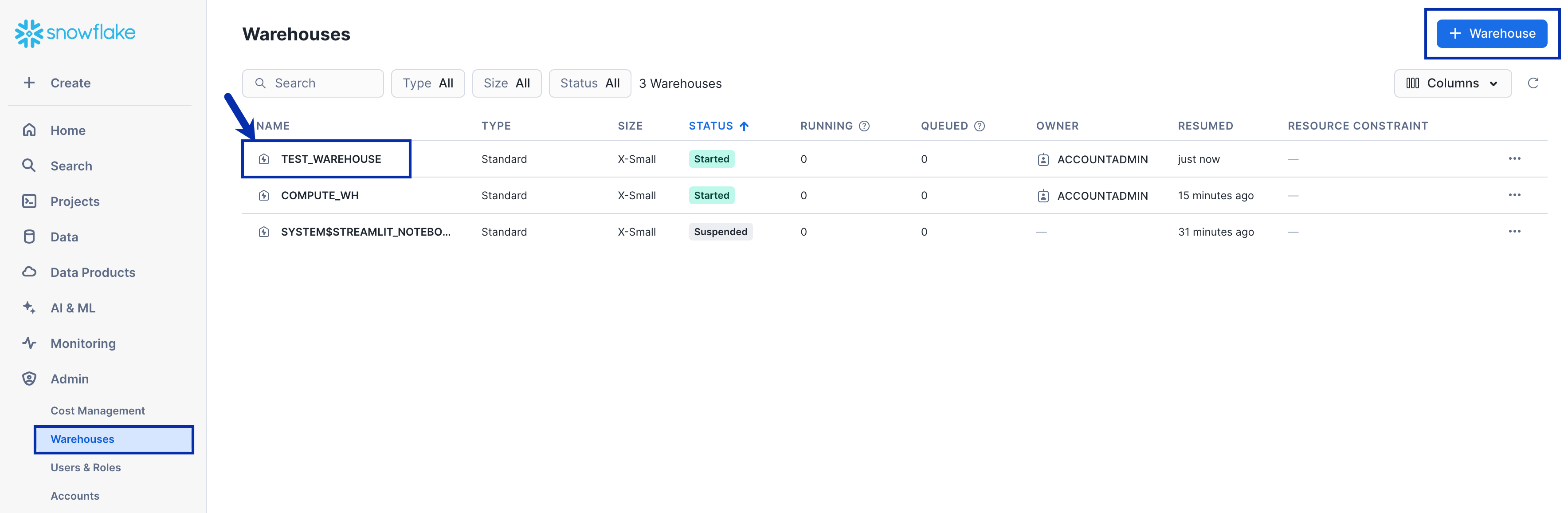Click the Create plus icon in sidebar
This screenshot has height=513, width=1568.
coord(29,83)
